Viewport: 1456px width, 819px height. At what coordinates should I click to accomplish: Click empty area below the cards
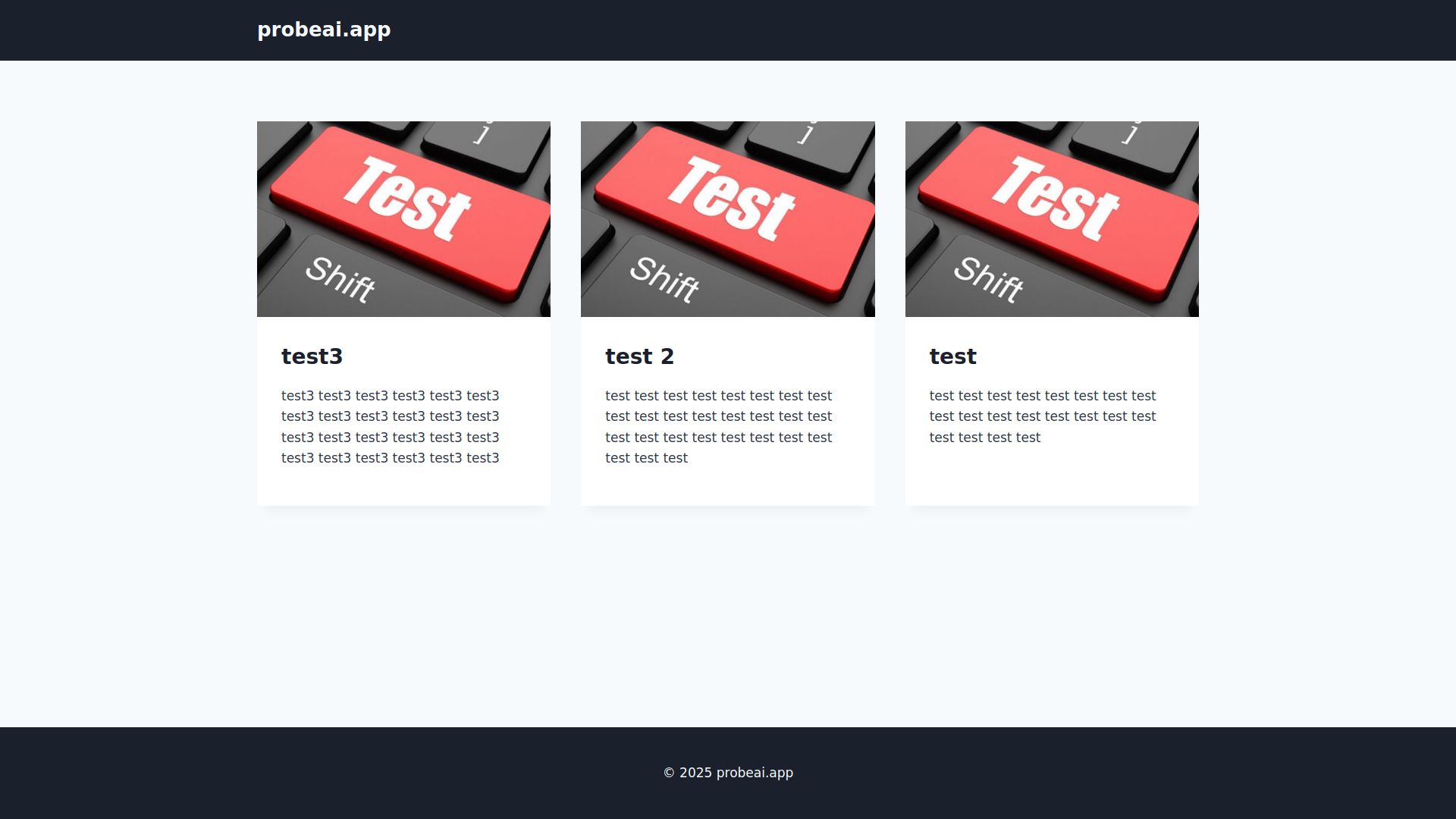point(728,614)
